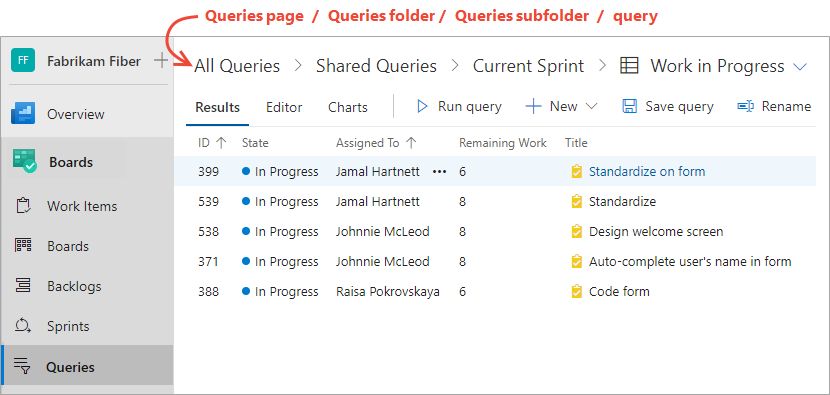830x395 pixels.
Task: Select the row with ID 539
Action: [x=495, y=202]
